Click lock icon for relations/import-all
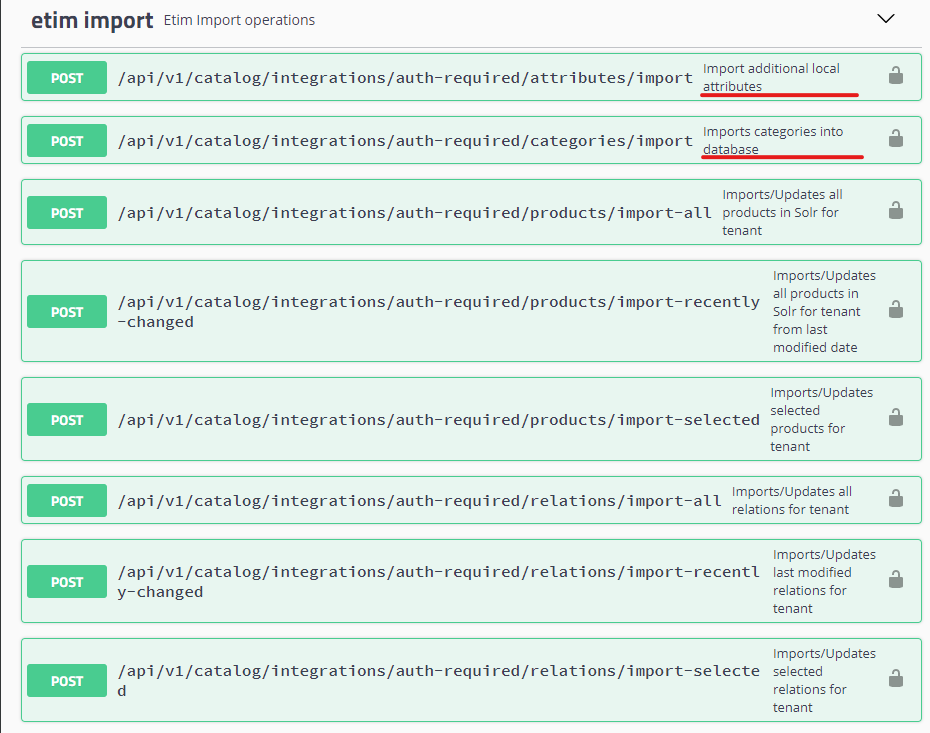 [x=896, y=498]
